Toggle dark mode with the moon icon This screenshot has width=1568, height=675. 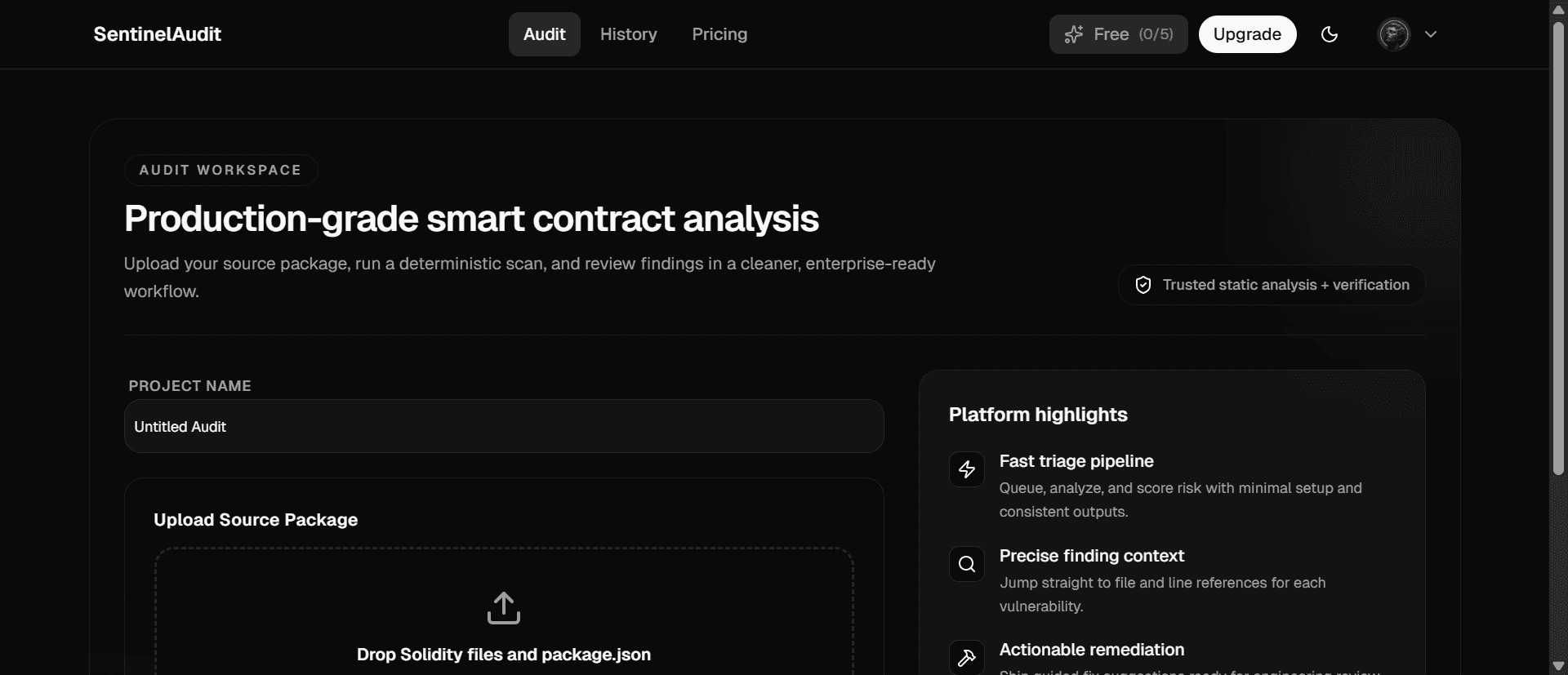pos(1330,34)
